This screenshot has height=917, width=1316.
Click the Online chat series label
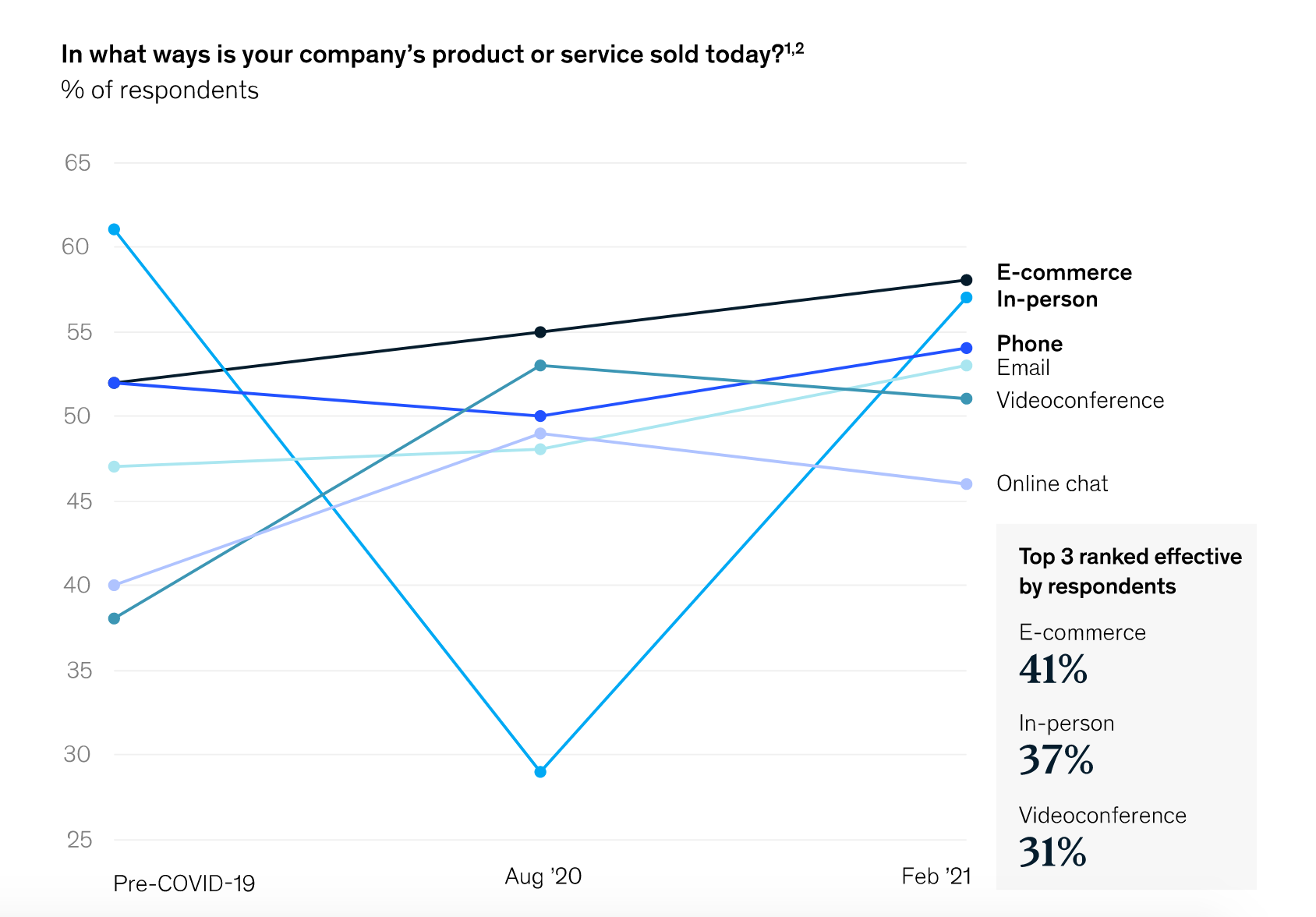click(x=1052, y=483)
